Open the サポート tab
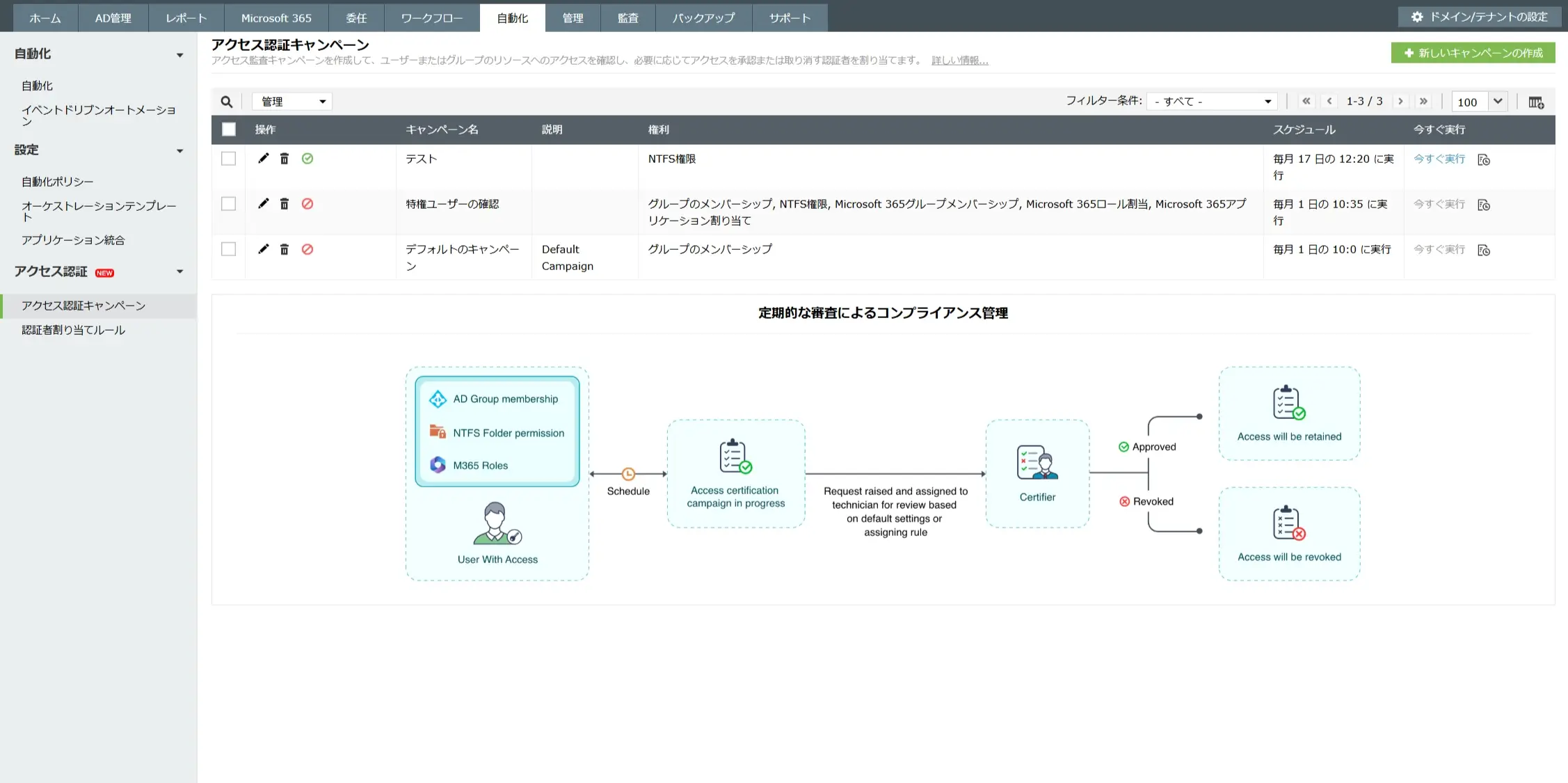This screenshot has width=1568, height=783. [x=790, y=18]
